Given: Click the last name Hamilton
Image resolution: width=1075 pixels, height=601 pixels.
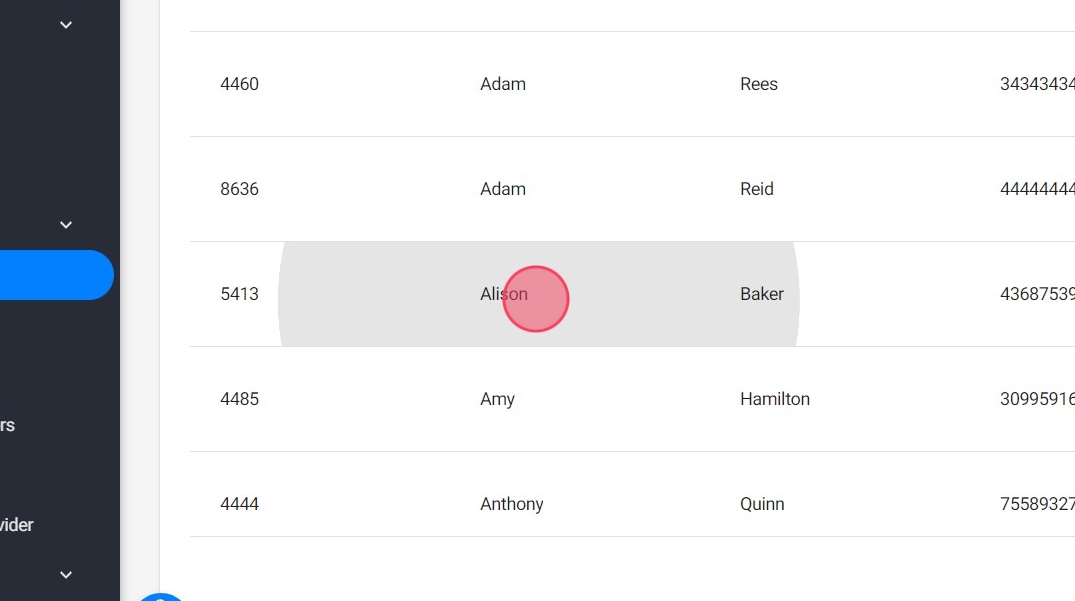Looking at the screenshot, I should [774, 399].
